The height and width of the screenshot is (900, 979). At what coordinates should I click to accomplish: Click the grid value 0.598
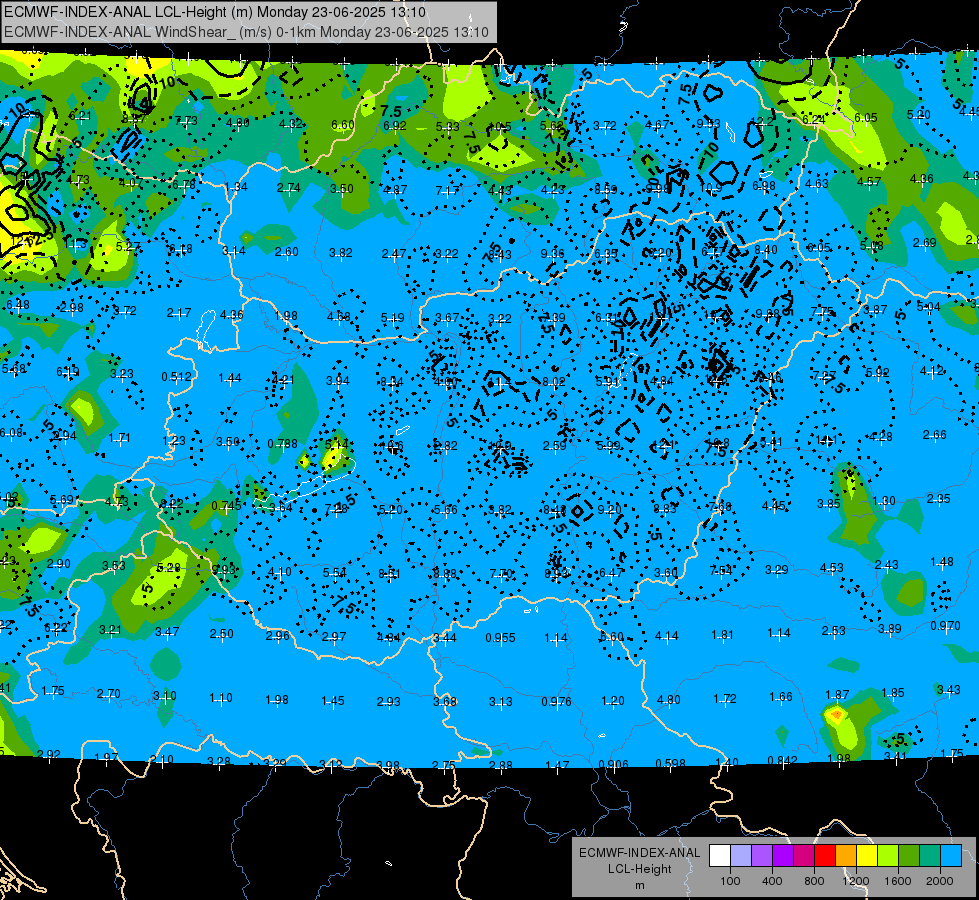coord(671,763)
